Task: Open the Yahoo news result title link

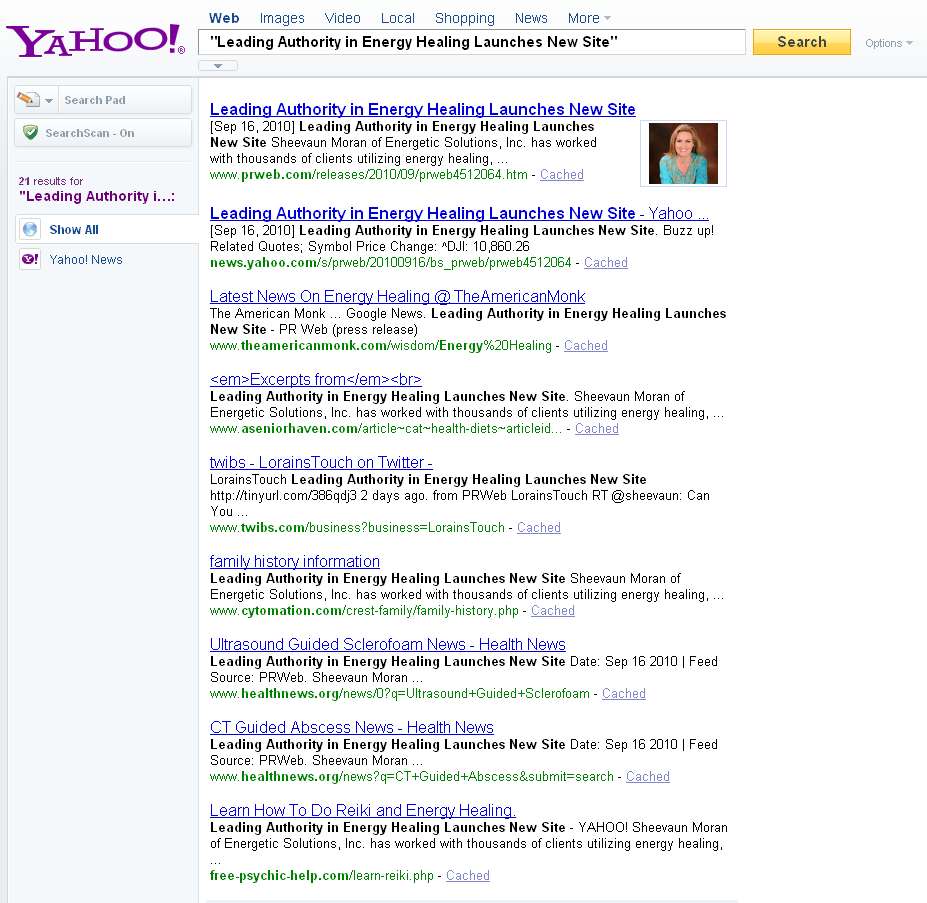Action: [459, 213]
